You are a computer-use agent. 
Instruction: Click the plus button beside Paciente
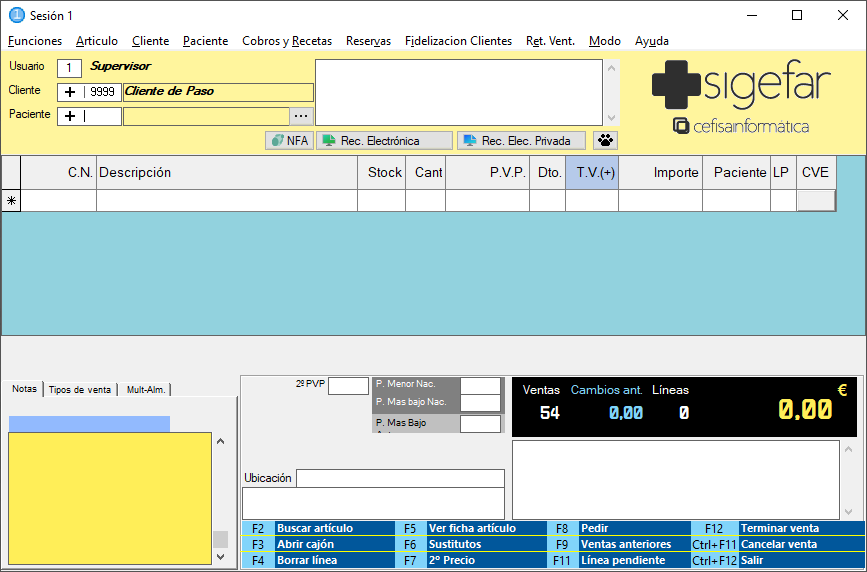(70, 116)
